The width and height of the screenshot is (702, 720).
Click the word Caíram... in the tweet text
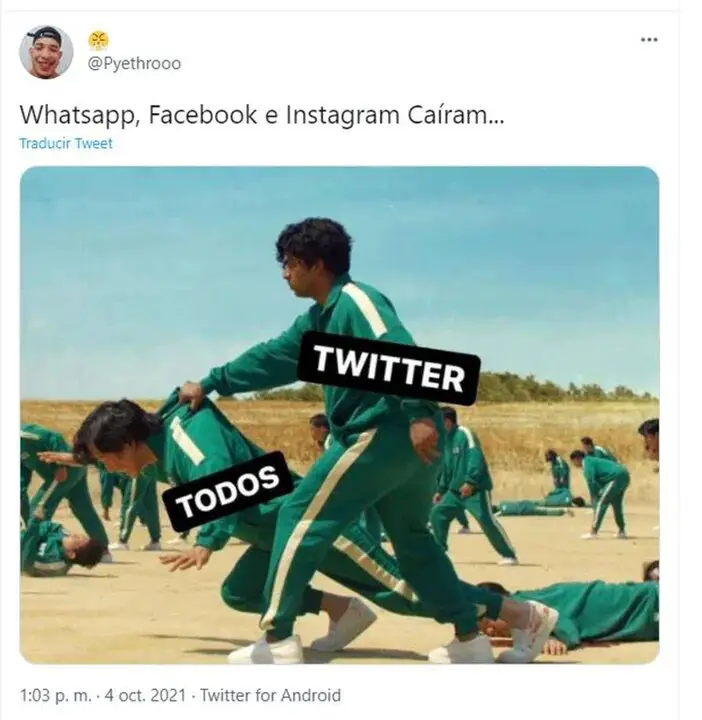point(456,114)
